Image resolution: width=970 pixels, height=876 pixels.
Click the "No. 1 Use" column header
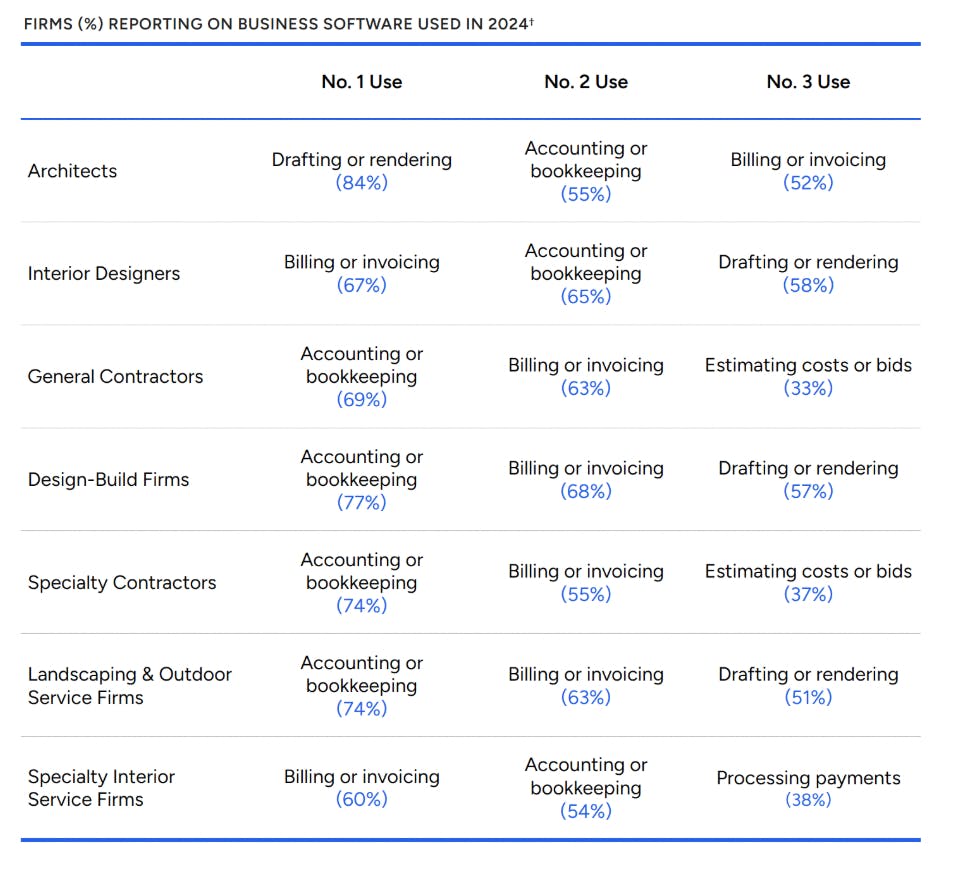[x=362, y=82]
